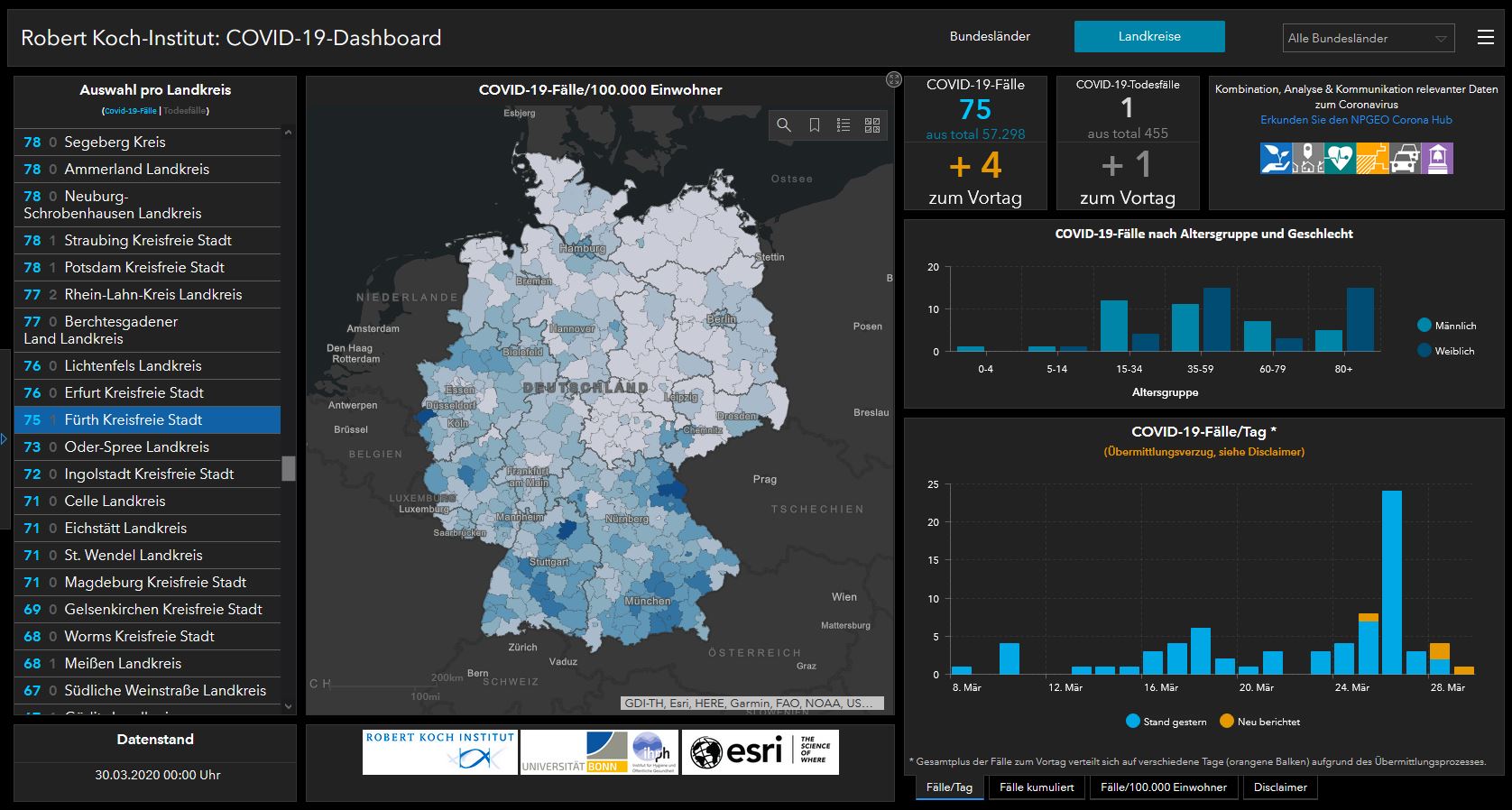Click the teal heart health icon

pyautogui.click(x=1340, y=158)
